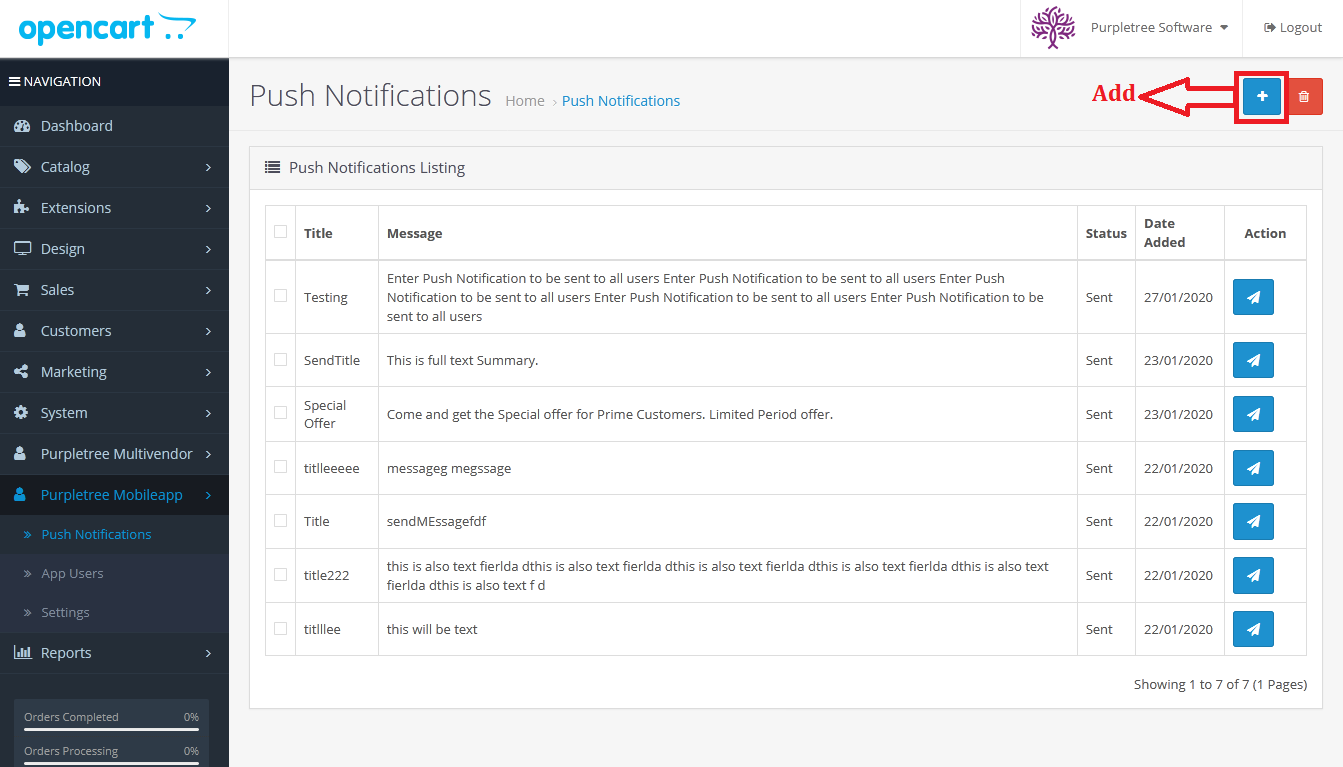Screen dimensions: 1343x767
Task: Click the Dashboard gauge icon
Action: (x=22, y=126)
